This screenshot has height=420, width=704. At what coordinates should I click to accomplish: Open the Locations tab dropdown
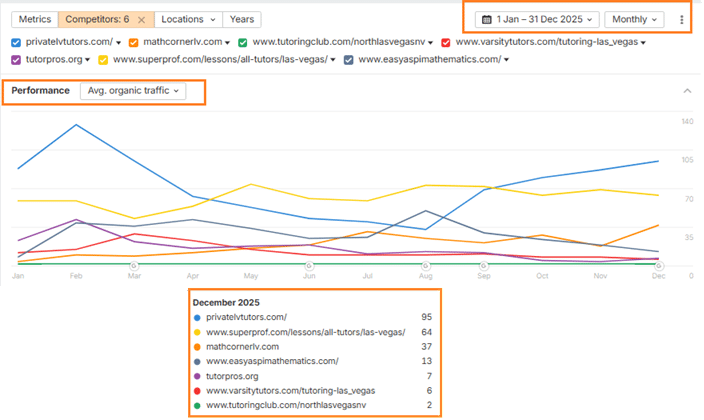[189, 19]
